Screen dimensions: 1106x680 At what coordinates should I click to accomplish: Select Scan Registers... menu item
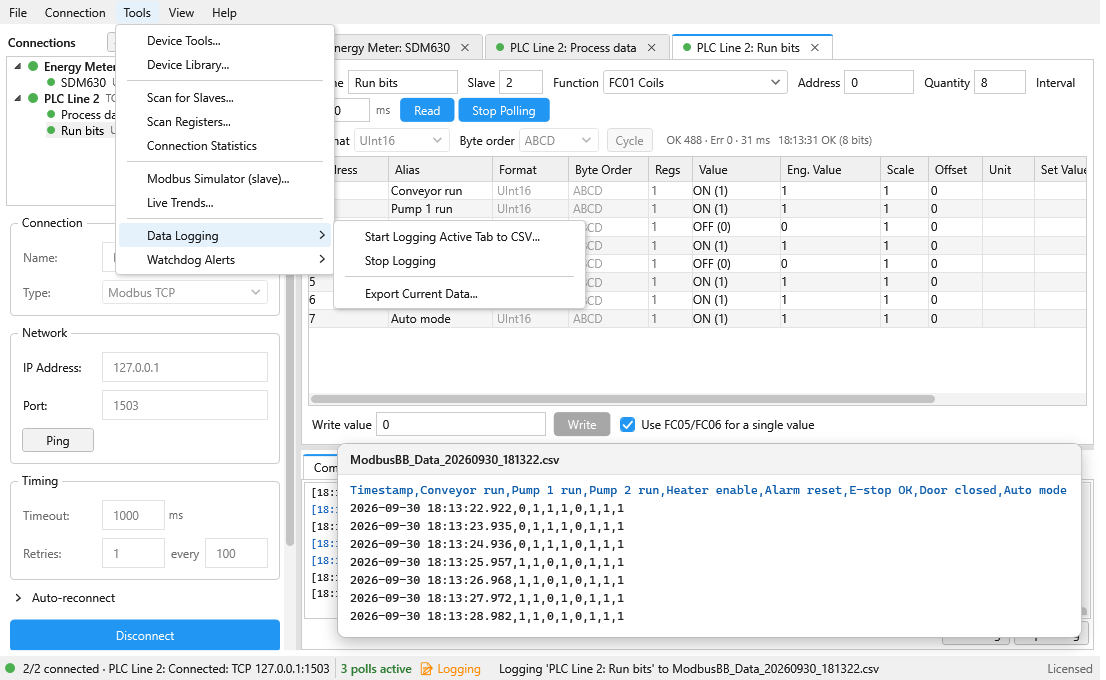click(224, 122)
